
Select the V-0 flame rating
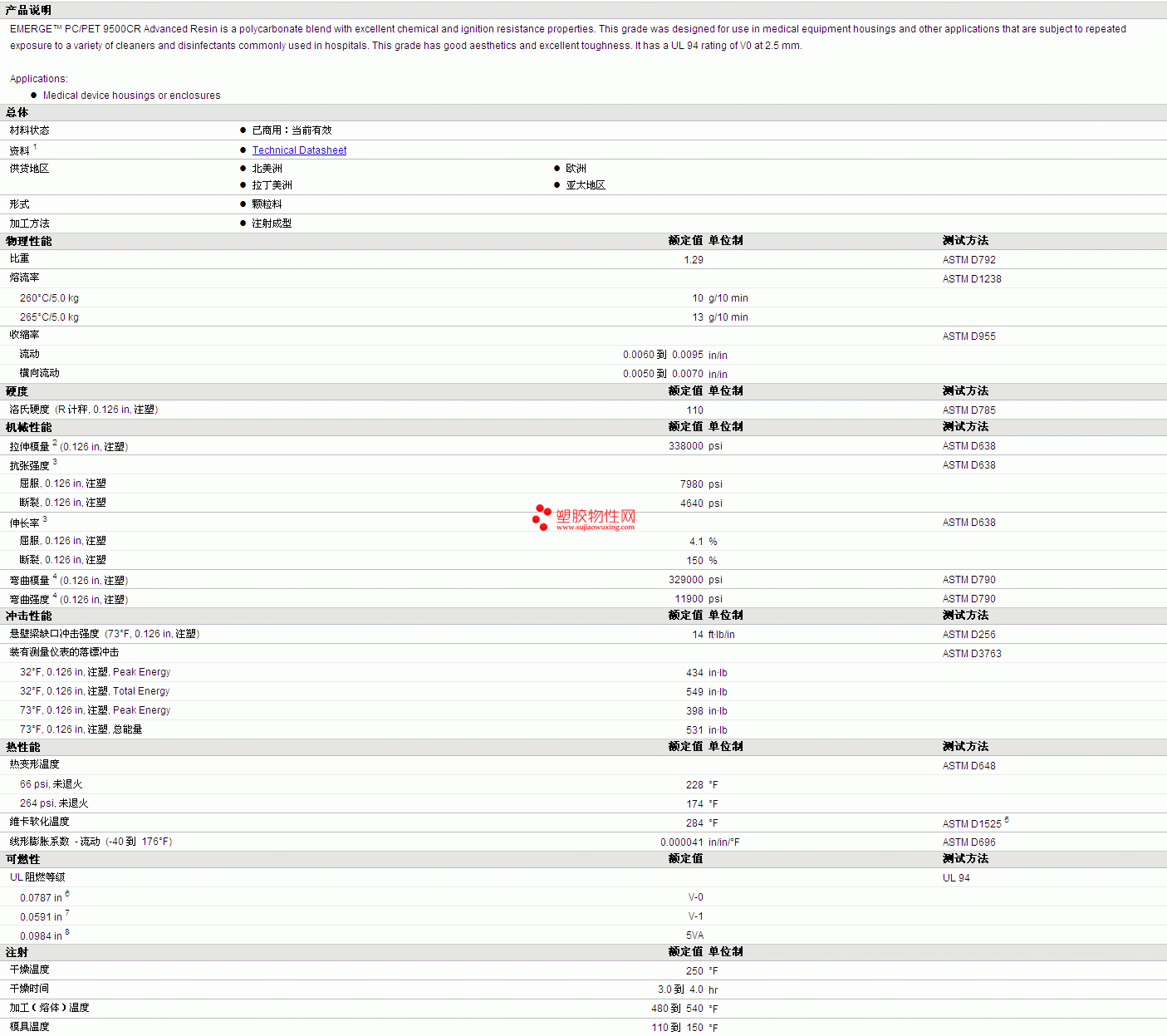(696, 897)
